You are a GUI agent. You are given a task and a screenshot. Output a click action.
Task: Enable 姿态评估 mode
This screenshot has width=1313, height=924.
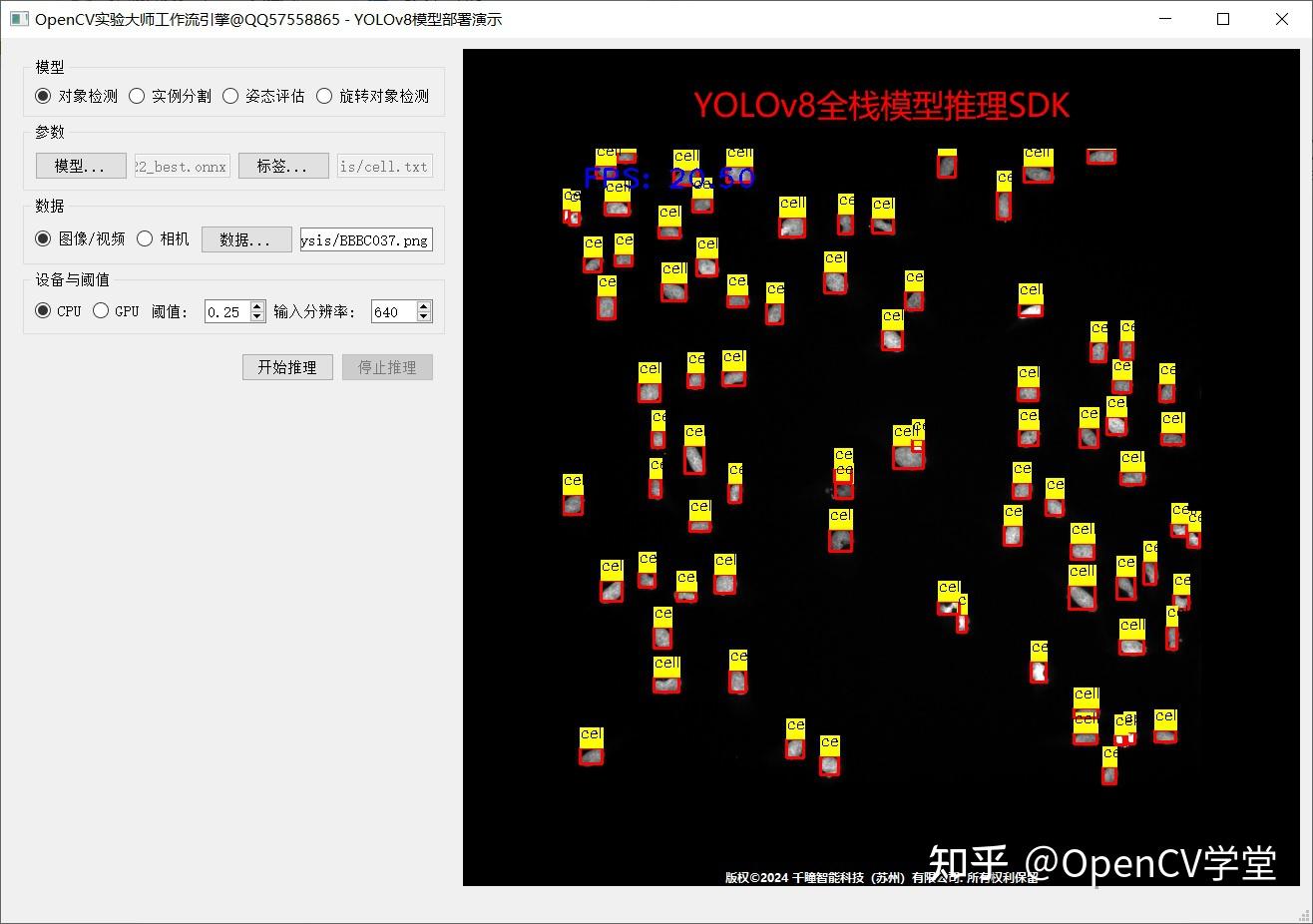tap(230, 96)
